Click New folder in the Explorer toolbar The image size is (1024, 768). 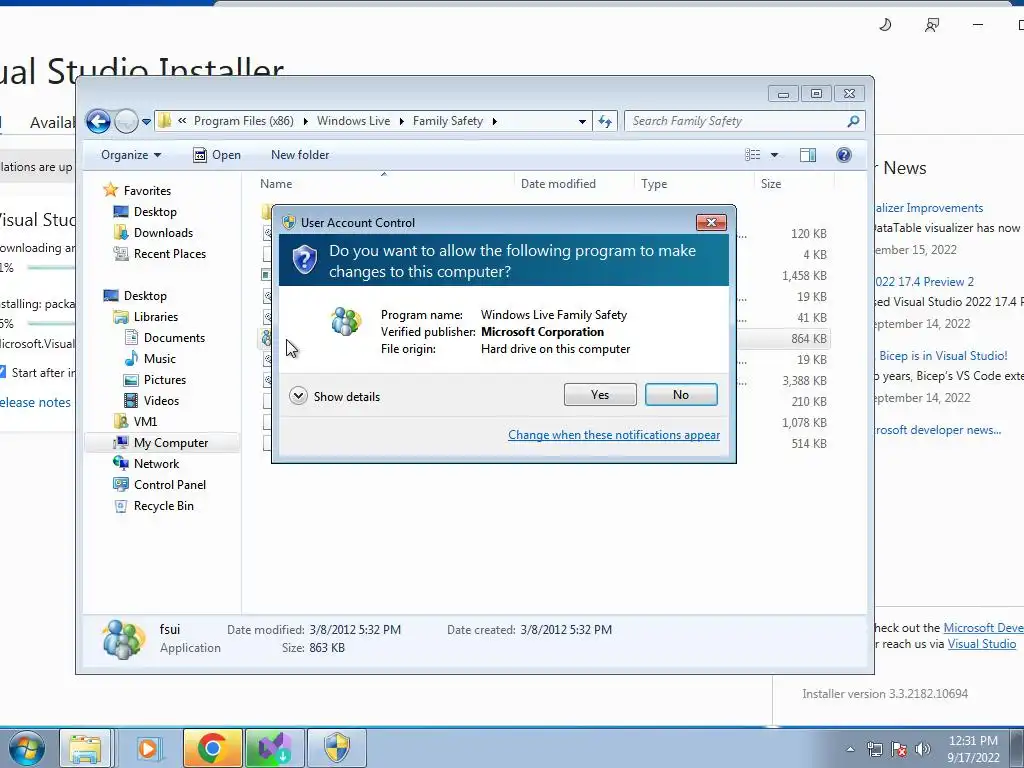click(x=300, y=155)
